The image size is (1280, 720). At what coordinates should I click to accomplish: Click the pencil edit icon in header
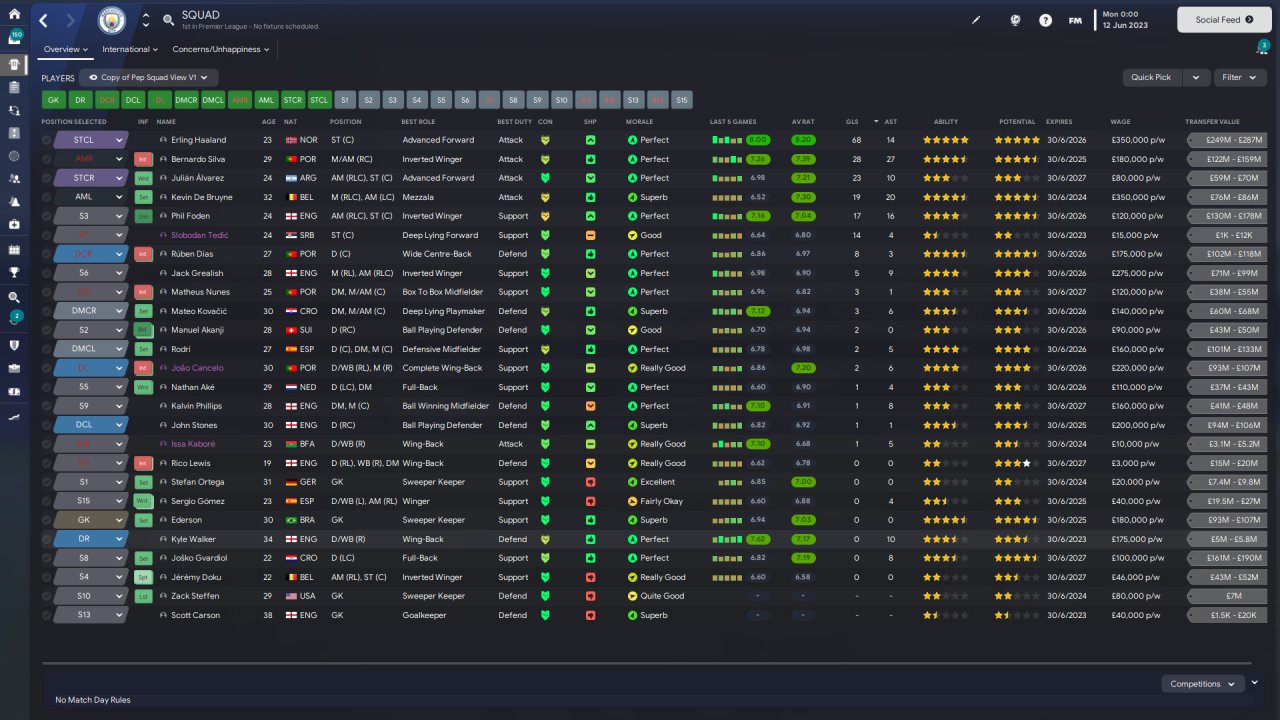coord(976,20)
